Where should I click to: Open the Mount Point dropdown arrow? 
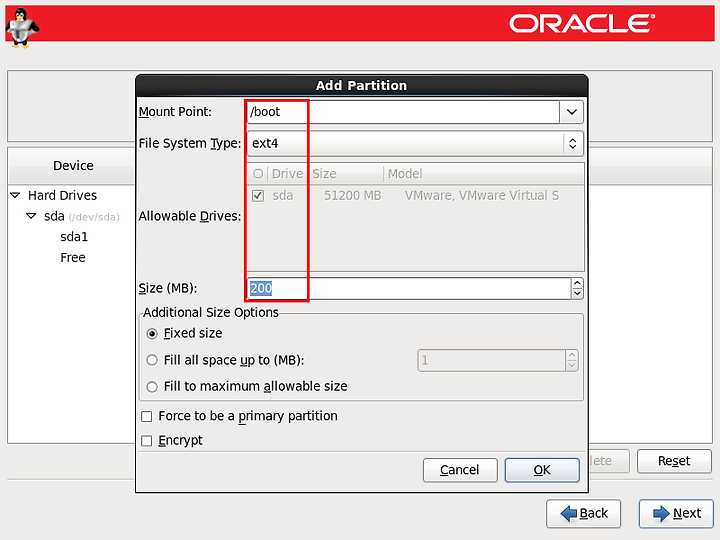tap(572, 112)
